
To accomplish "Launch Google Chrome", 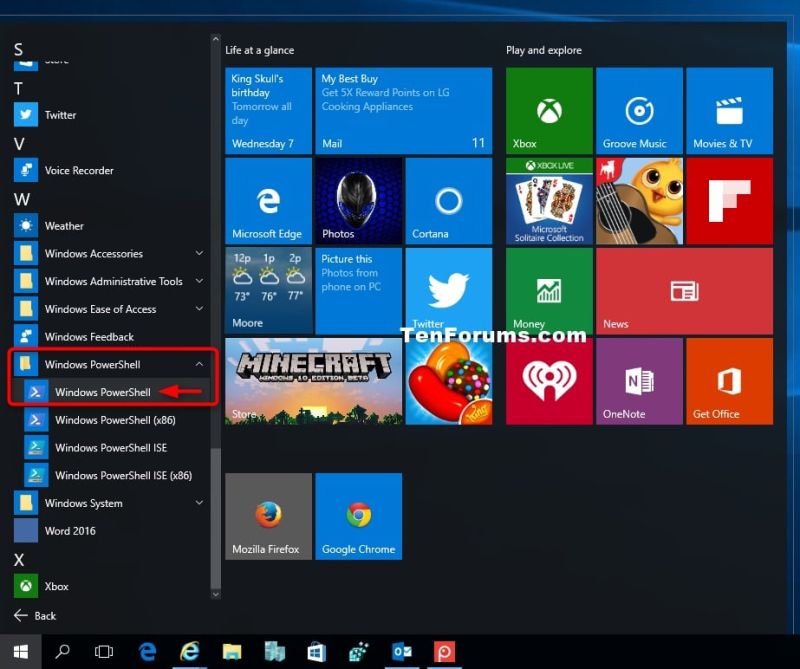I will [358, 515].
